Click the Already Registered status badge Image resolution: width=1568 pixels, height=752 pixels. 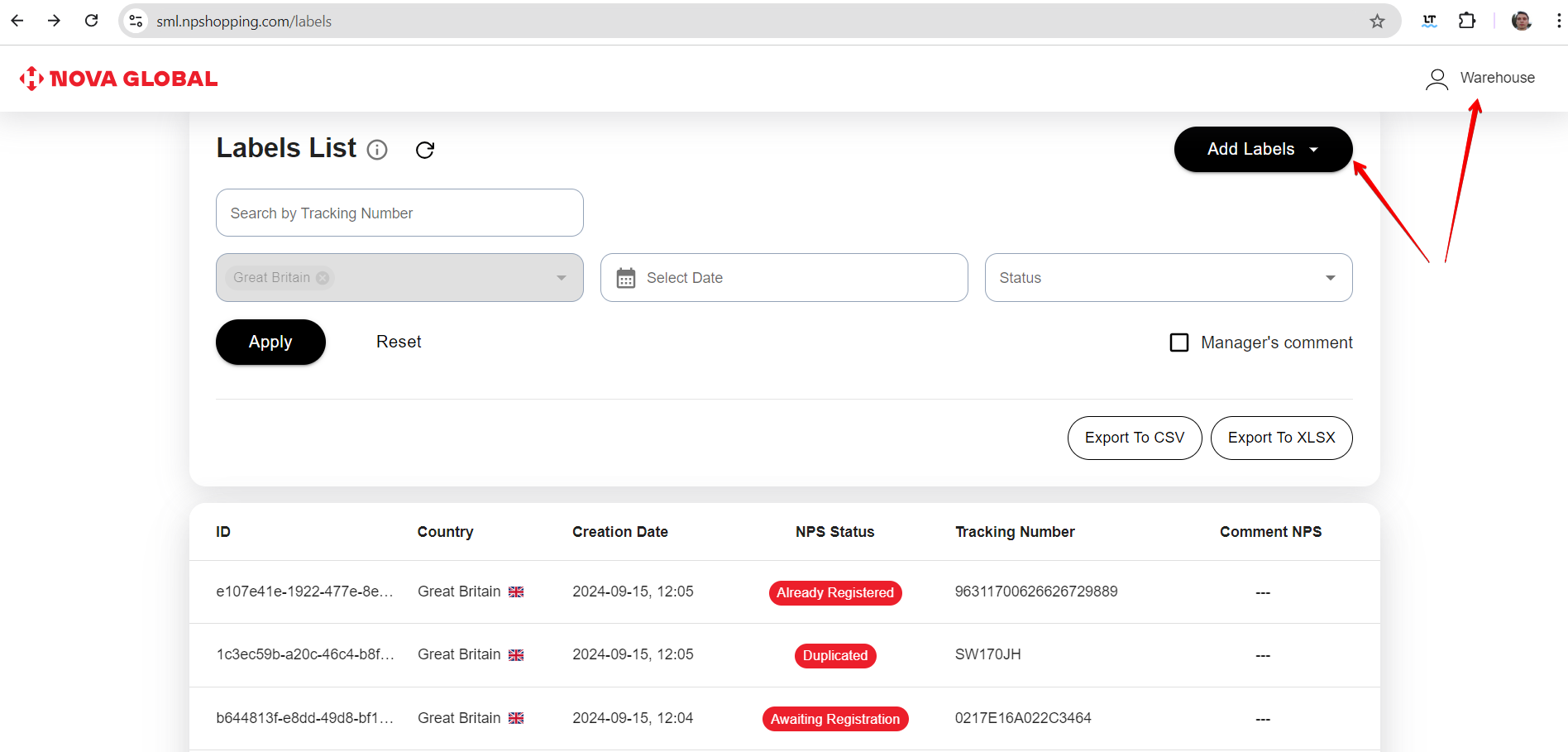pyautogui.click(x=835, y=592)
